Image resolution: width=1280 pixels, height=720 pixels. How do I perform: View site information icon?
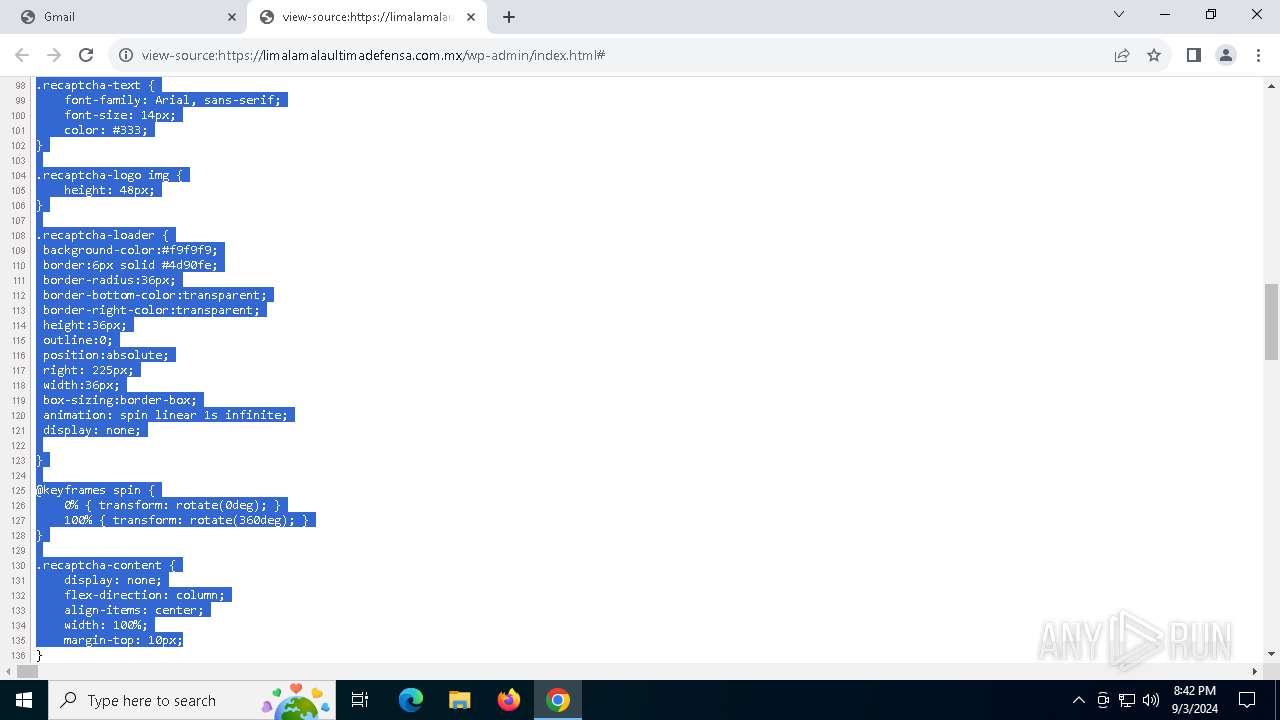pyautogui.click(x=126, y=55)
